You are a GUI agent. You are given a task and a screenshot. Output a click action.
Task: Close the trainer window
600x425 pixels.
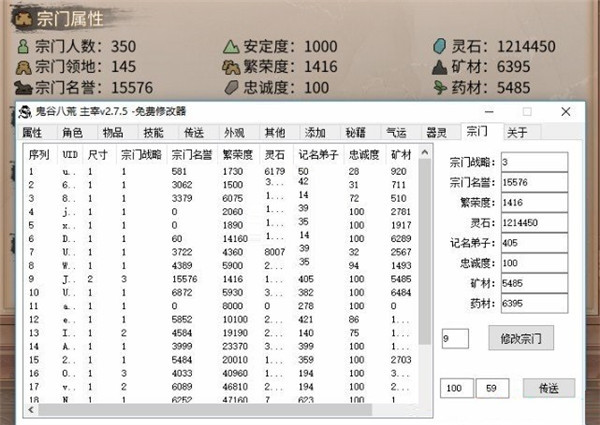tap(566, 112)
